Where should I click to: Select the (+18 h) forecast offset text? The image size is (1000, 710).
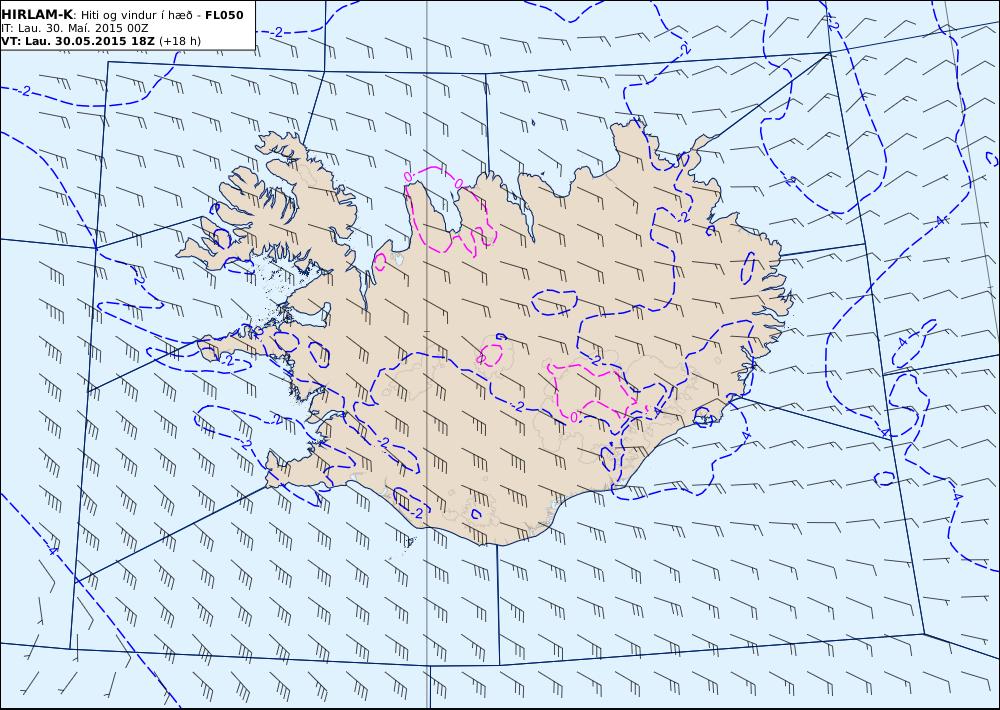[180, 41]
